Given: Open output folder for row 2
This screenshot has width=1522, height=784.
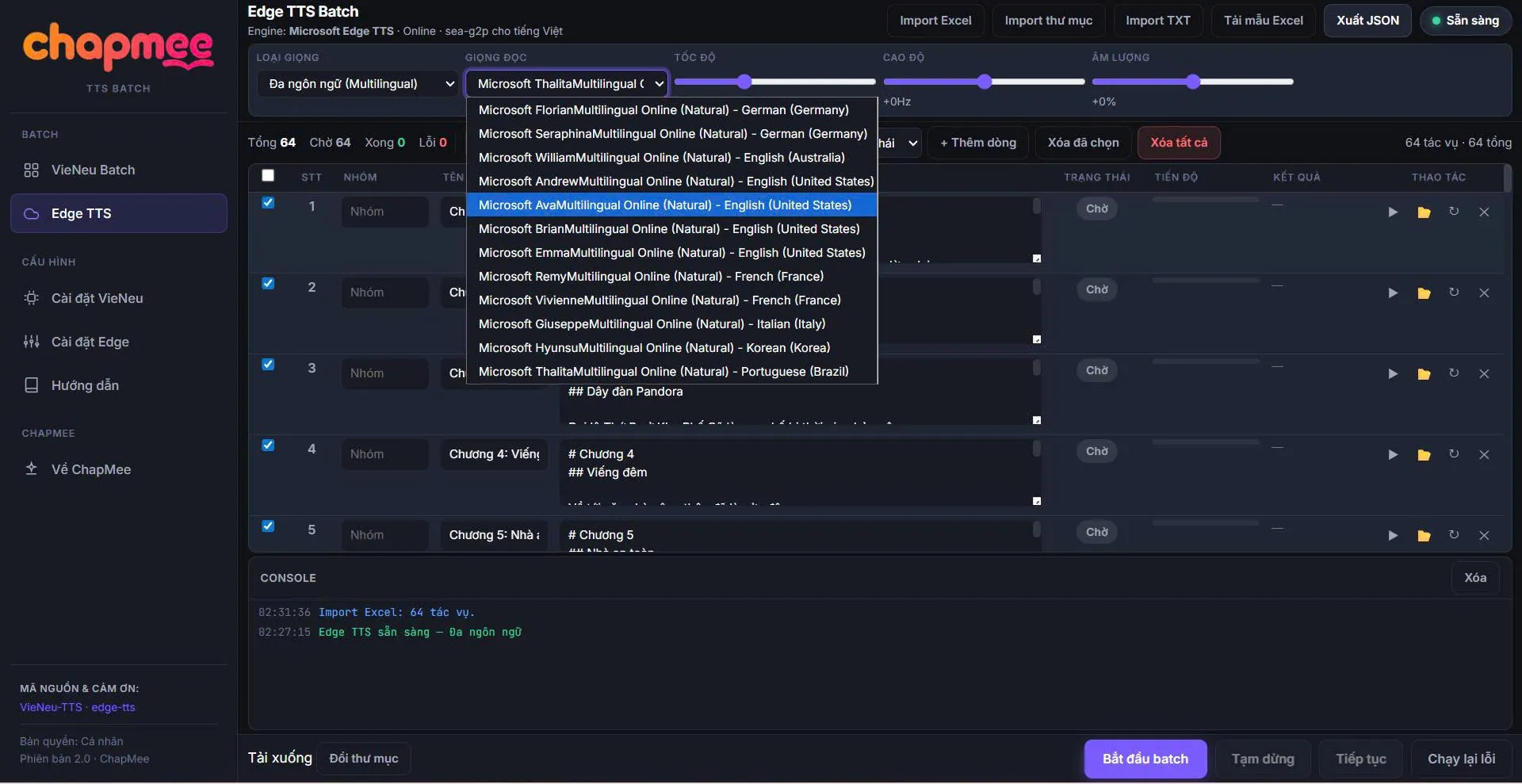Looking at the screenshot, I should pyautogui.click(x=1424, y=293).
